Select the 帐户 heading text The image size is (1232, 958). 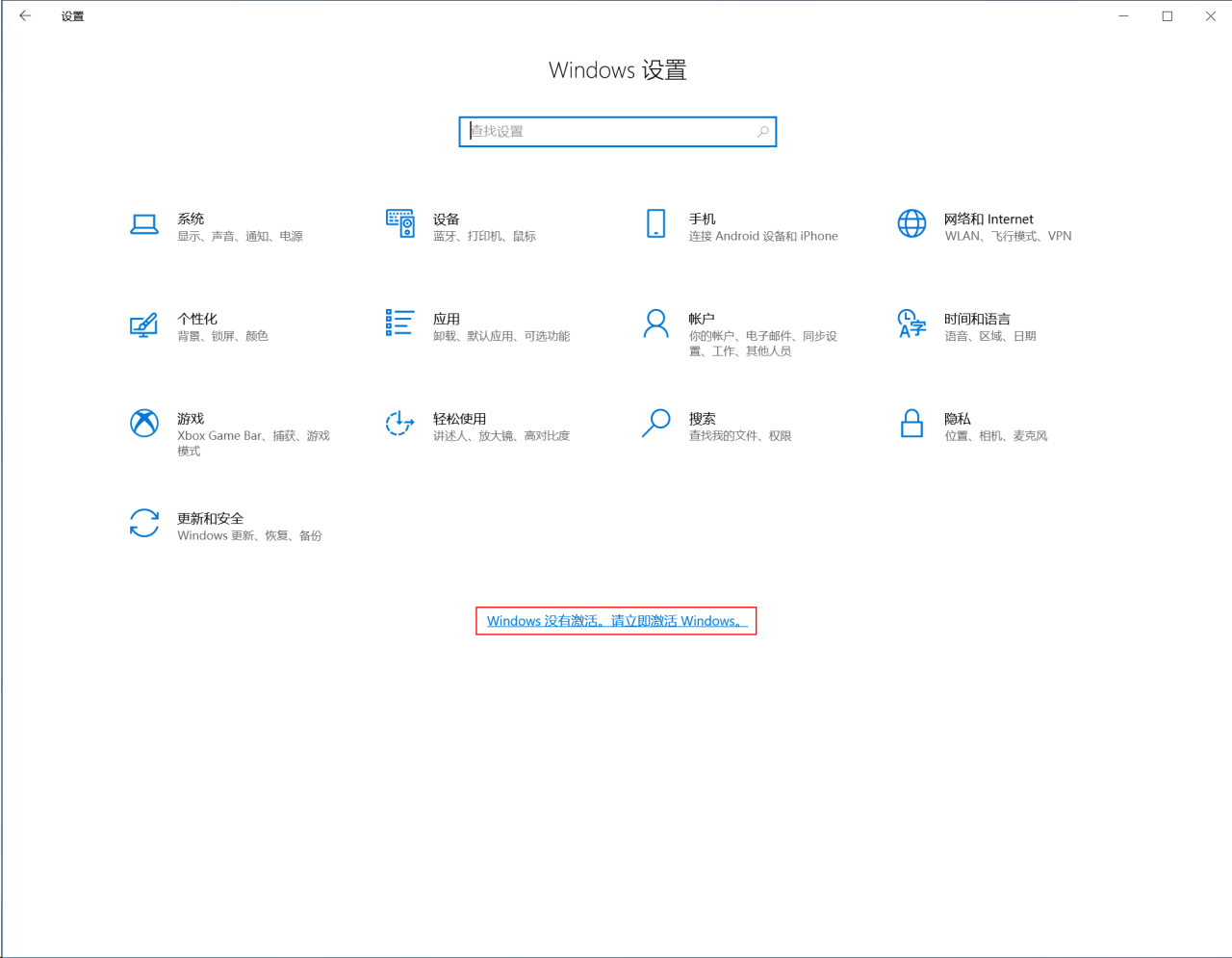(702, 319)
